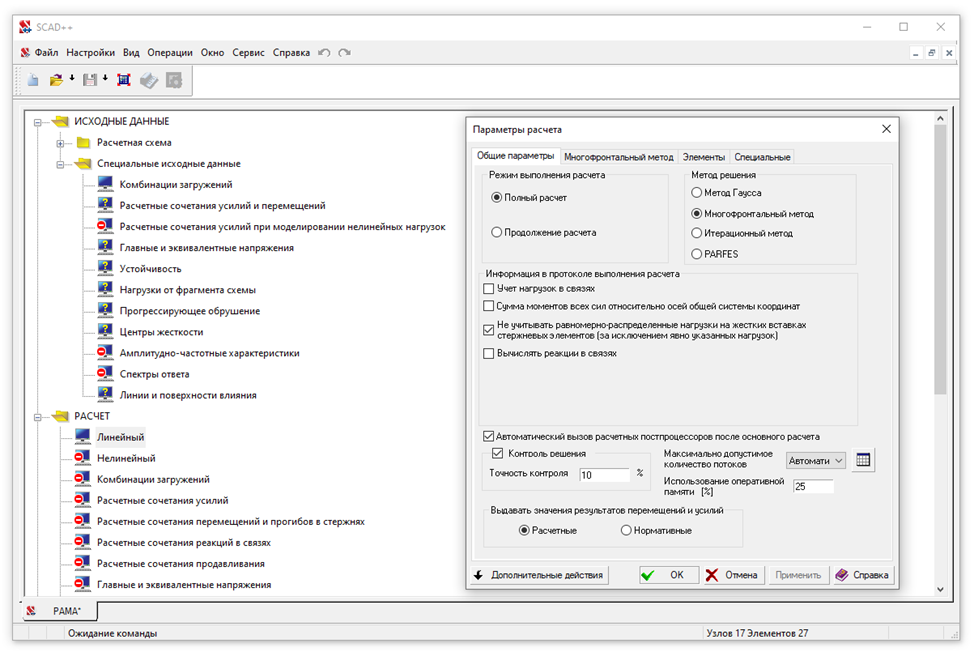Click the icon beside Расчетные сочетания продавливания
The height and width of the screenshot is (652, 974).
point(83,563)
